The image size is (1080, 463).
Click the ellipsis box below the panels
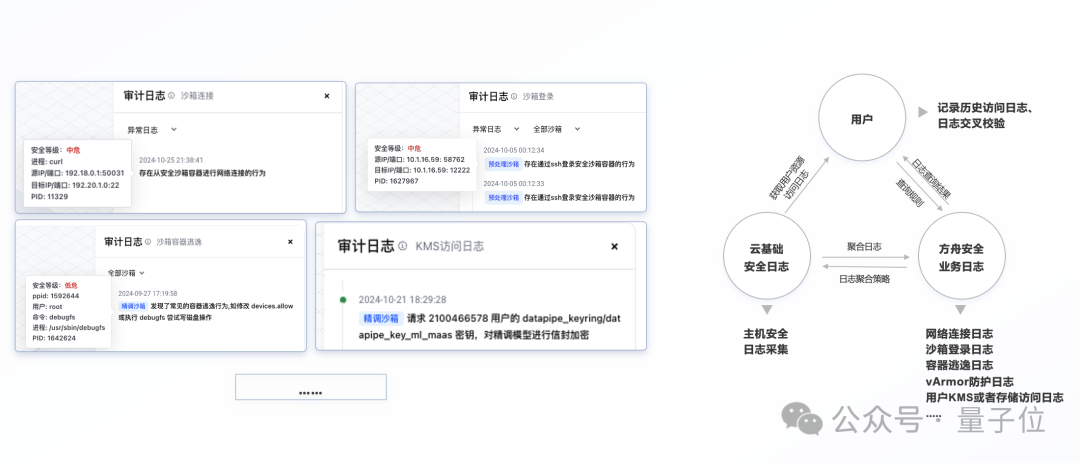pyautogui.click(x=310, y=387)
